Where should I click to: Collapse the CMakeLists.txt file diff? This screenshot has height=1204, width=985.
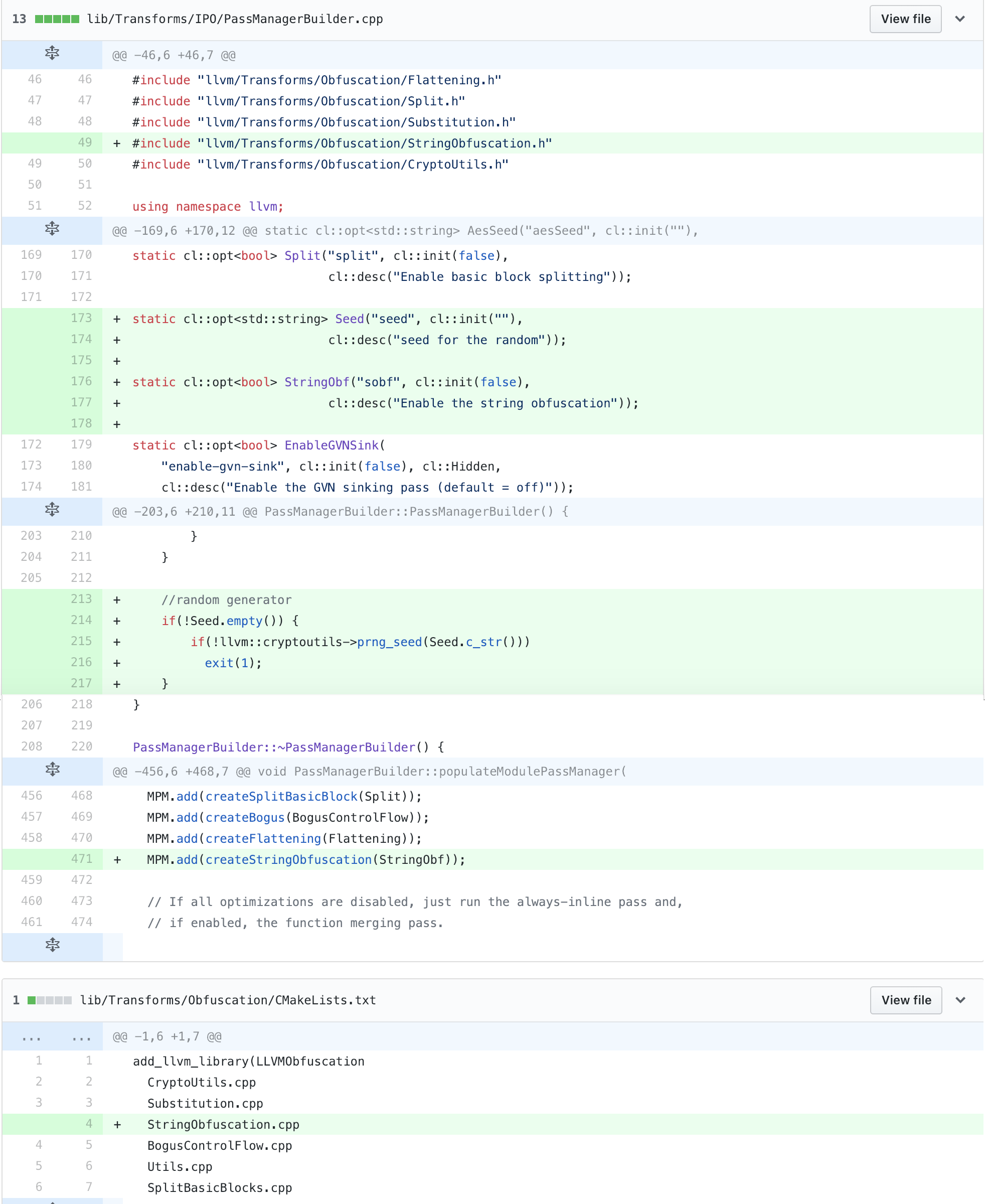(x=960, y=1000)
